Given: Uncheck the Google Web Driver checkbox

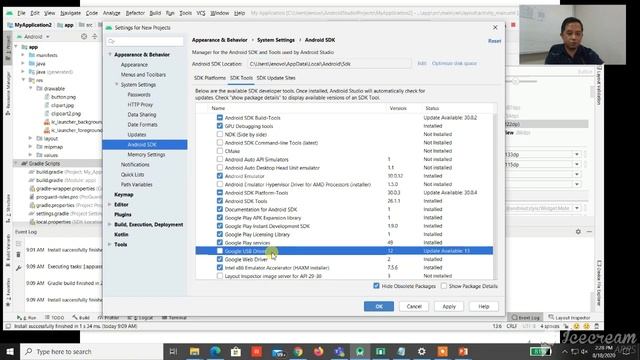Looking at the screenshot, I should tap(220, 259).
